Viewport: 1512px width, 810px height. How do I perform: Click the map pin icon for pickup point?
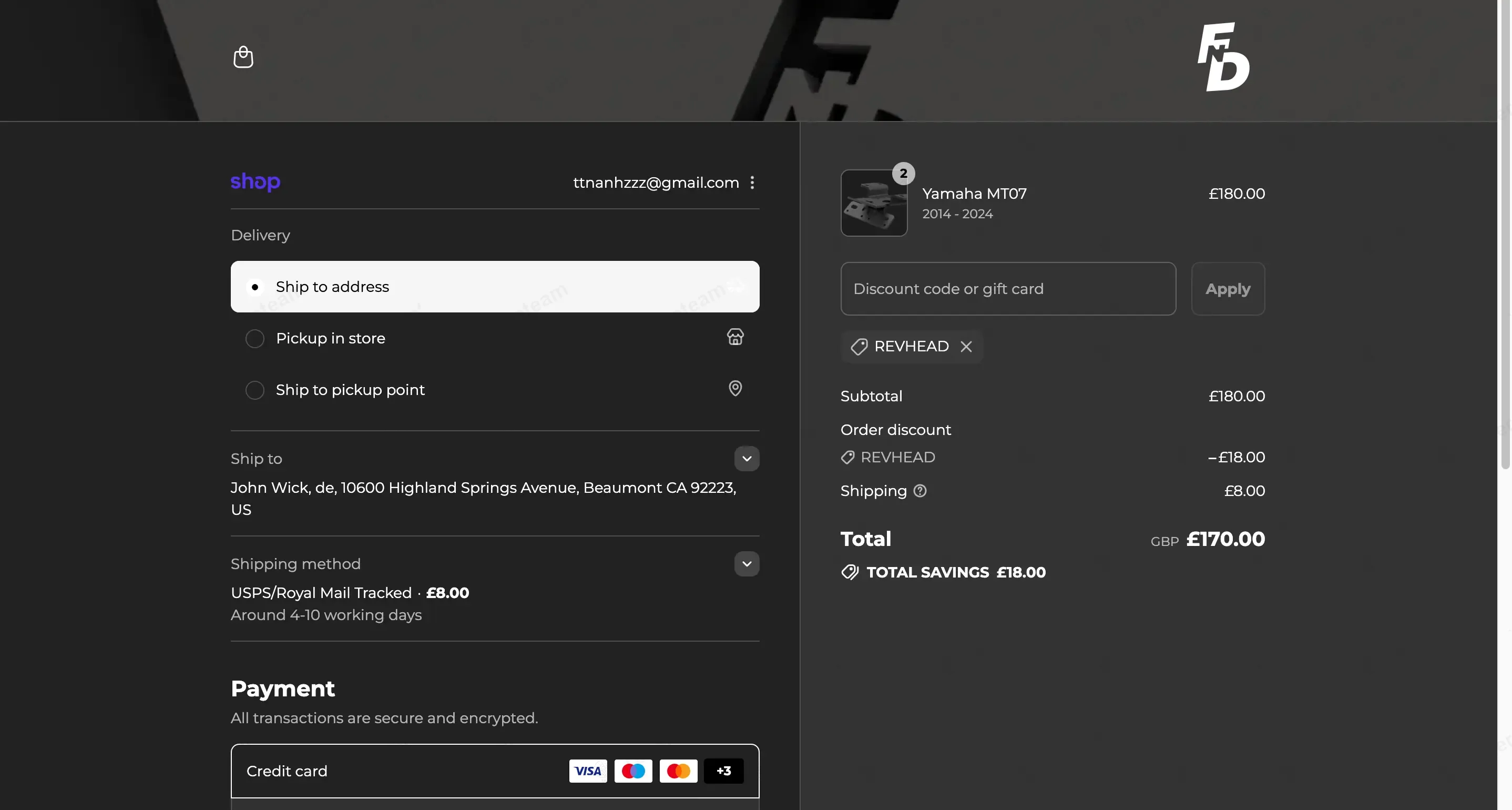735,388
